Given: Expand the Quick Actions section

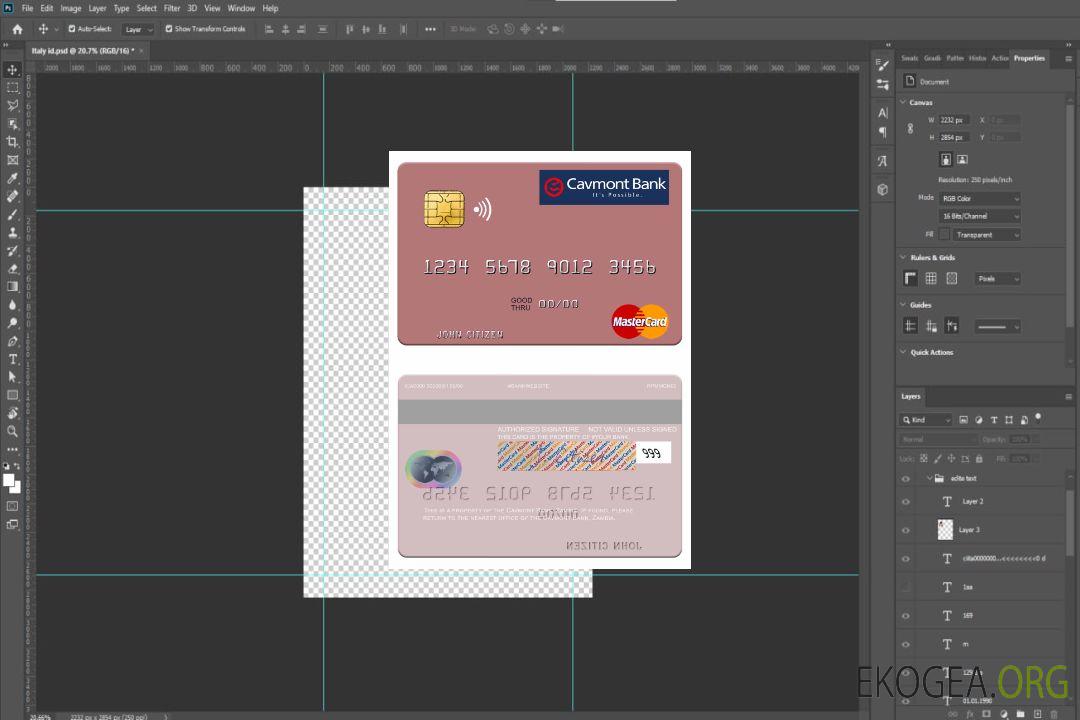Looking at the screenshot, I should click(x=903, y=352).
